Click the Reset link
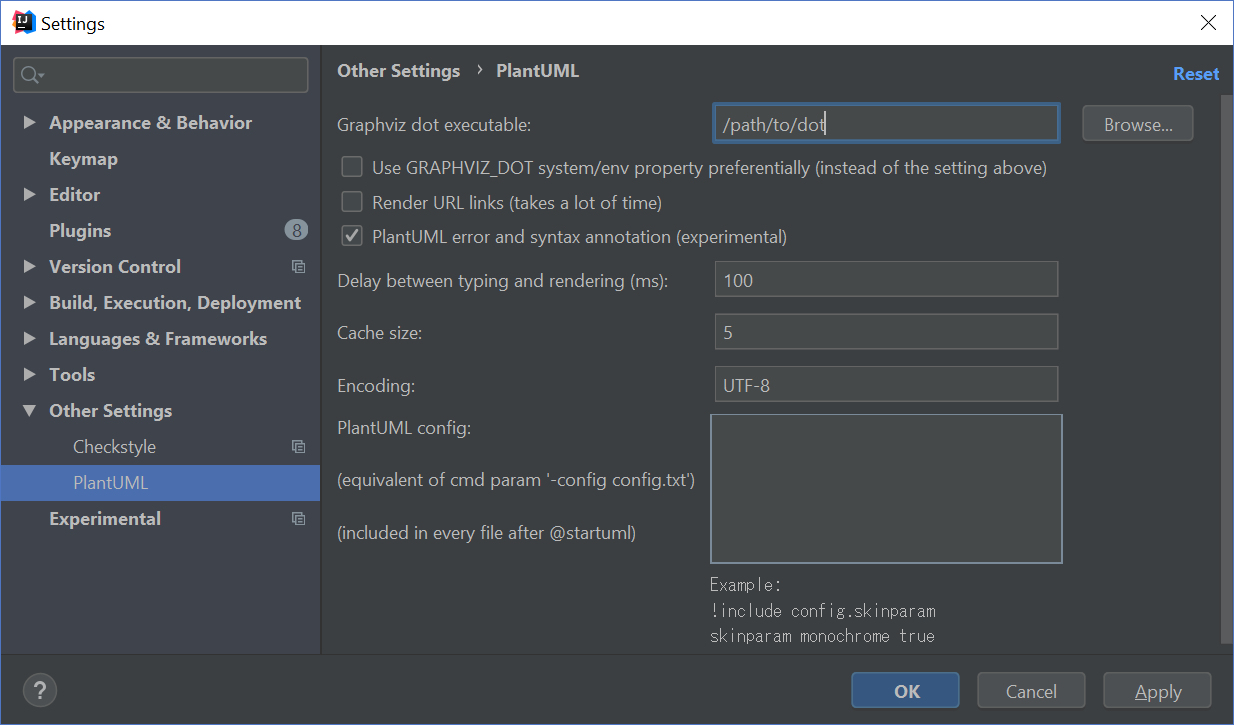This screenshot has width=1234, height=725. [x=1195, y=74]
